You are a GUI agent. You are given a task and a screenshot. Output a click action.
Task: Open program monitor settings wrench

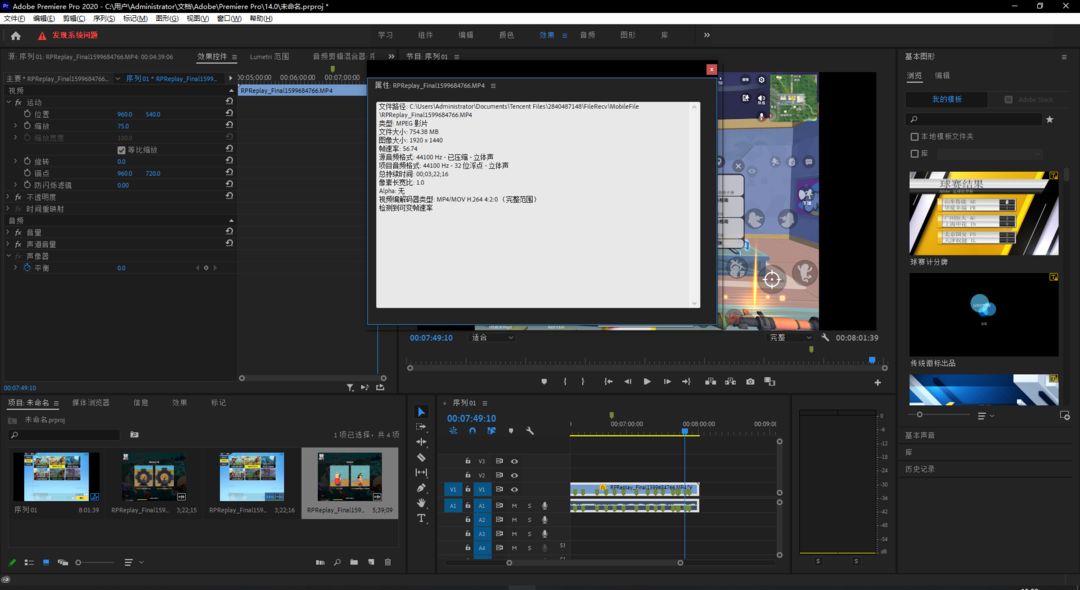coord(825,337)
